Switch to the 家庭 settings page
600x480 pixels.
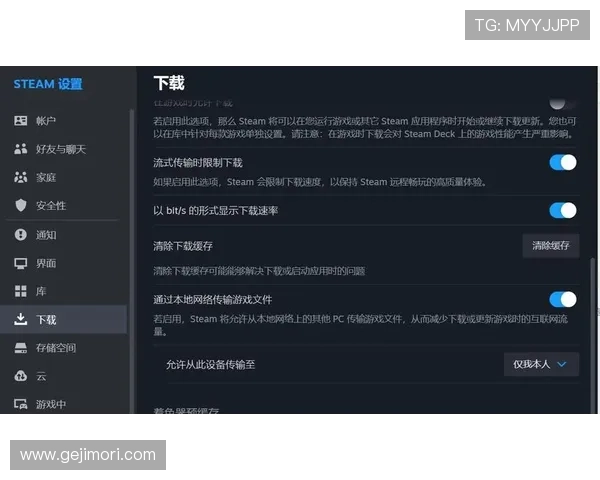coord(64,177)
